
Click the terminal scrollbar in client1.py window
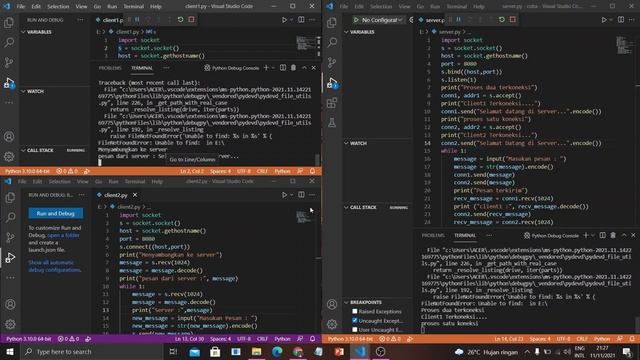pos(317,159)
